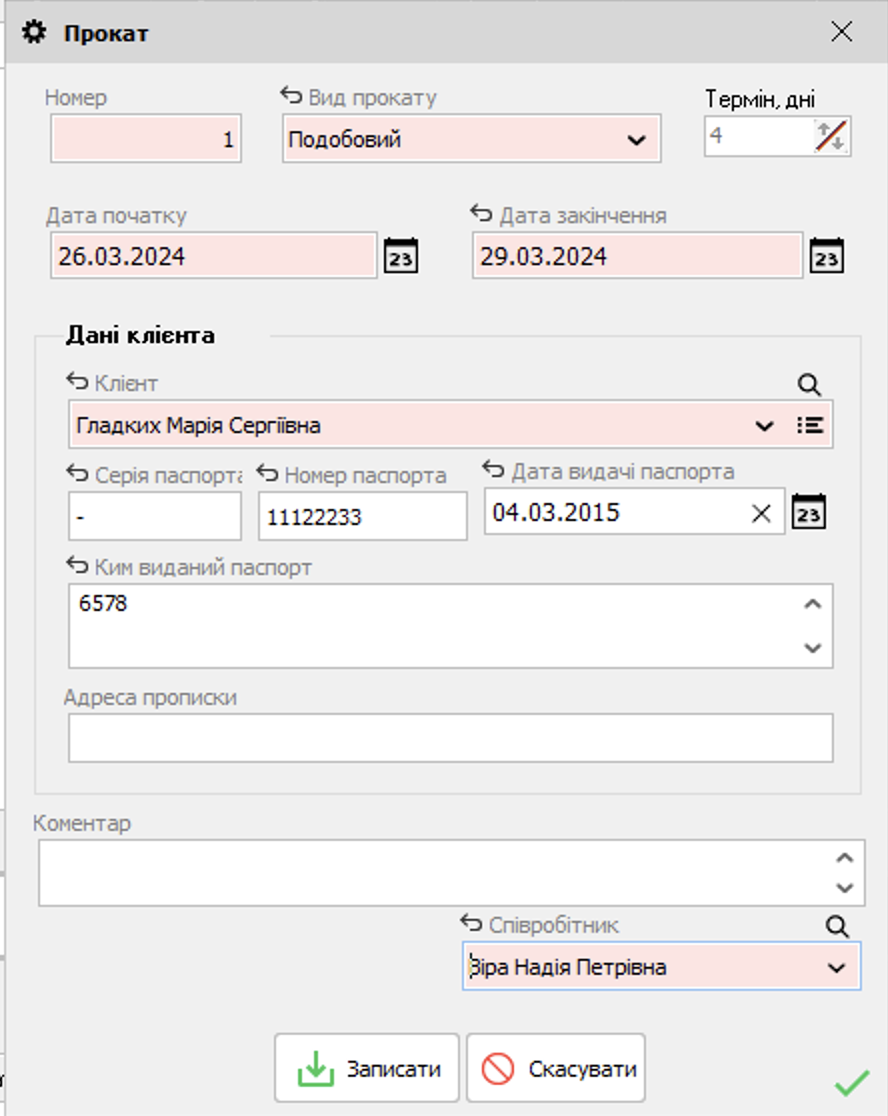
Task: Clear passport issue date with X
Action: [x=761, y=513]
